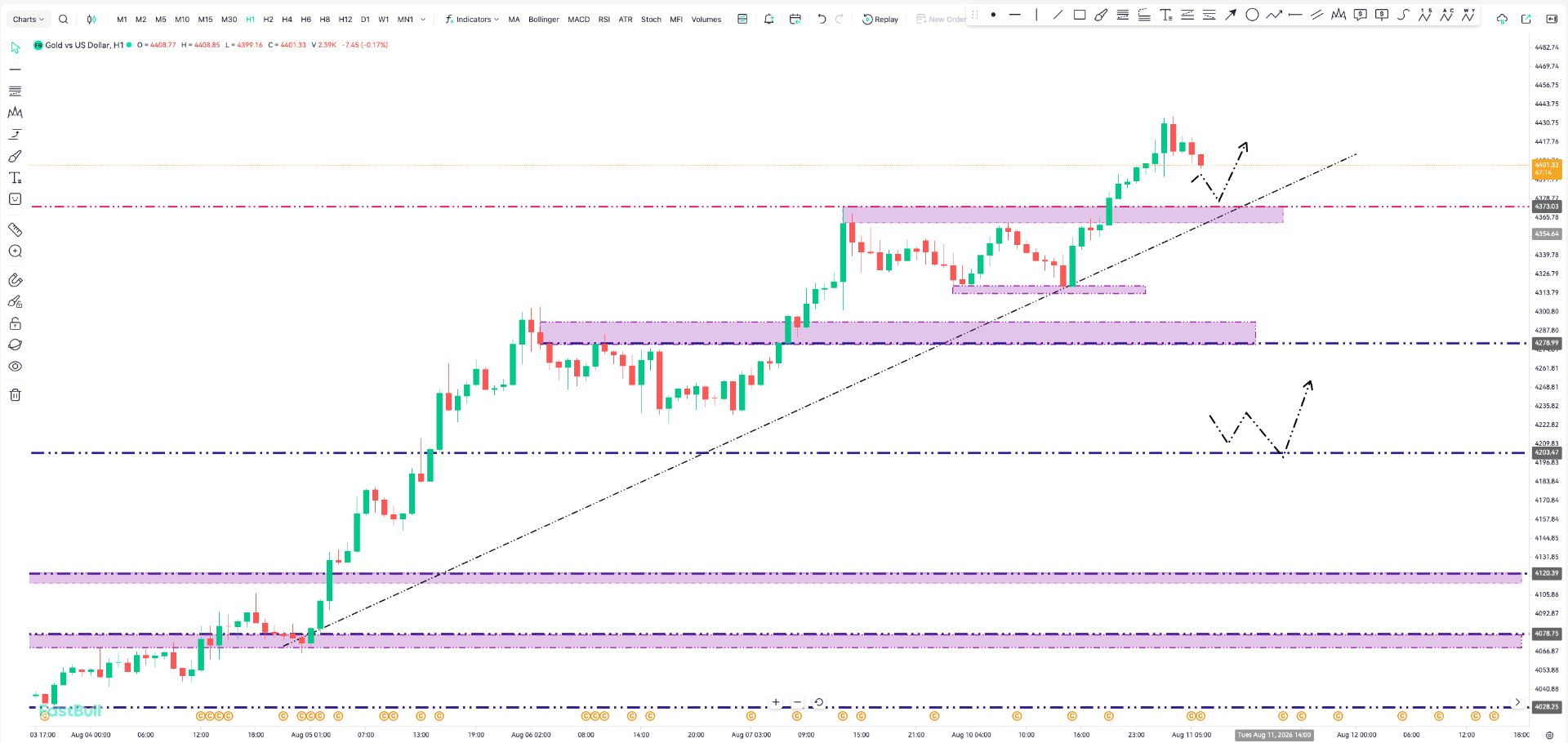Screen dimensions: 1568x743
Task: Zoom out chart with minus button
Action: pos(797,702)
